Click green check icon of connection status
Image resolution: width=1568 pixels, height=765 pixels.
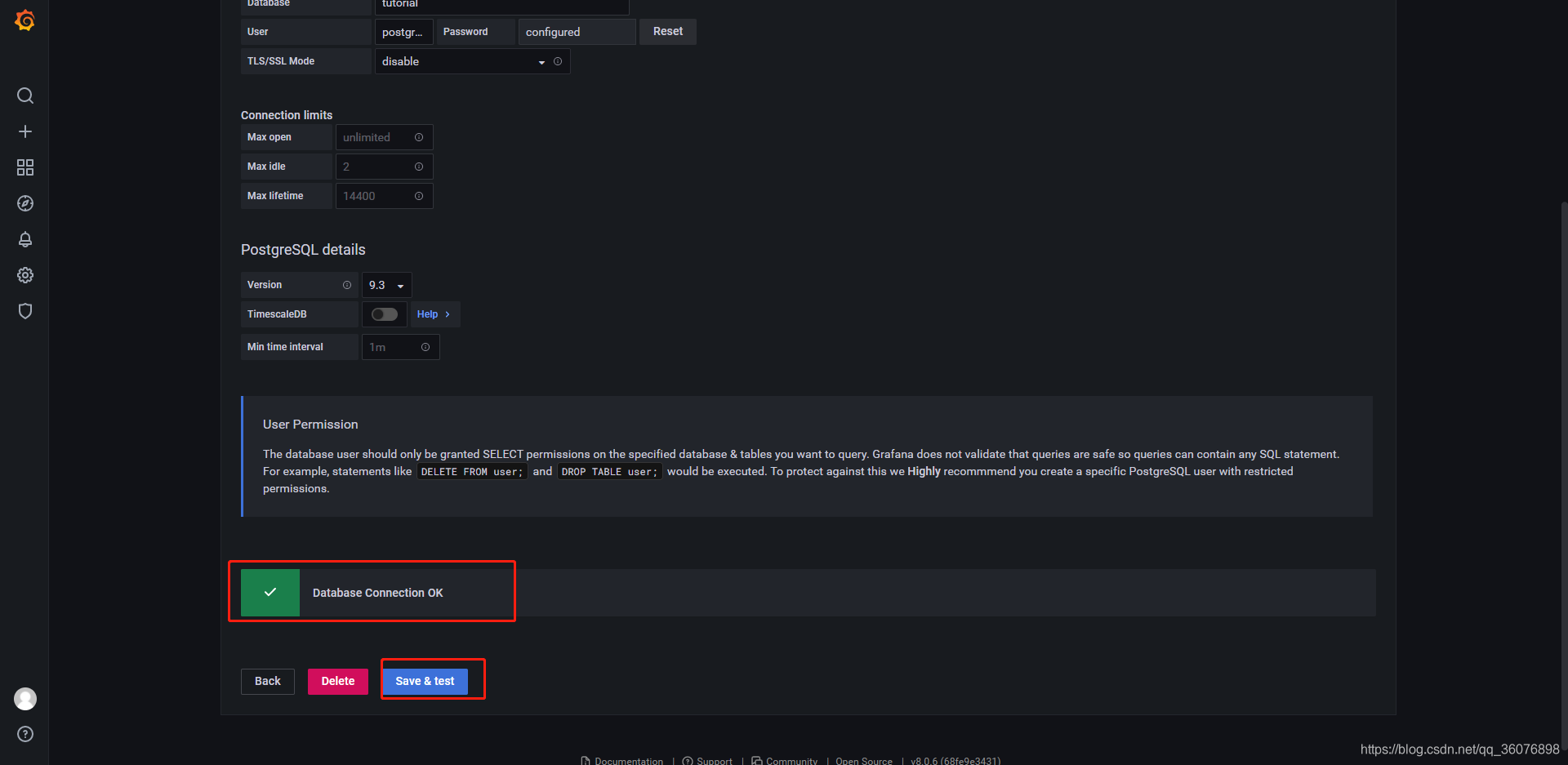click(270, 592)
